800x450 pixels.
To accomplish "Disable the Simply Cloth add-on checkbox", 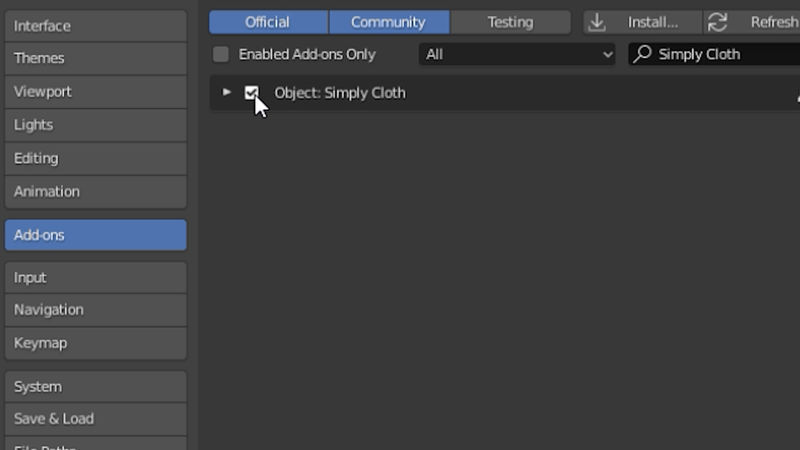I will click(252, 93).
